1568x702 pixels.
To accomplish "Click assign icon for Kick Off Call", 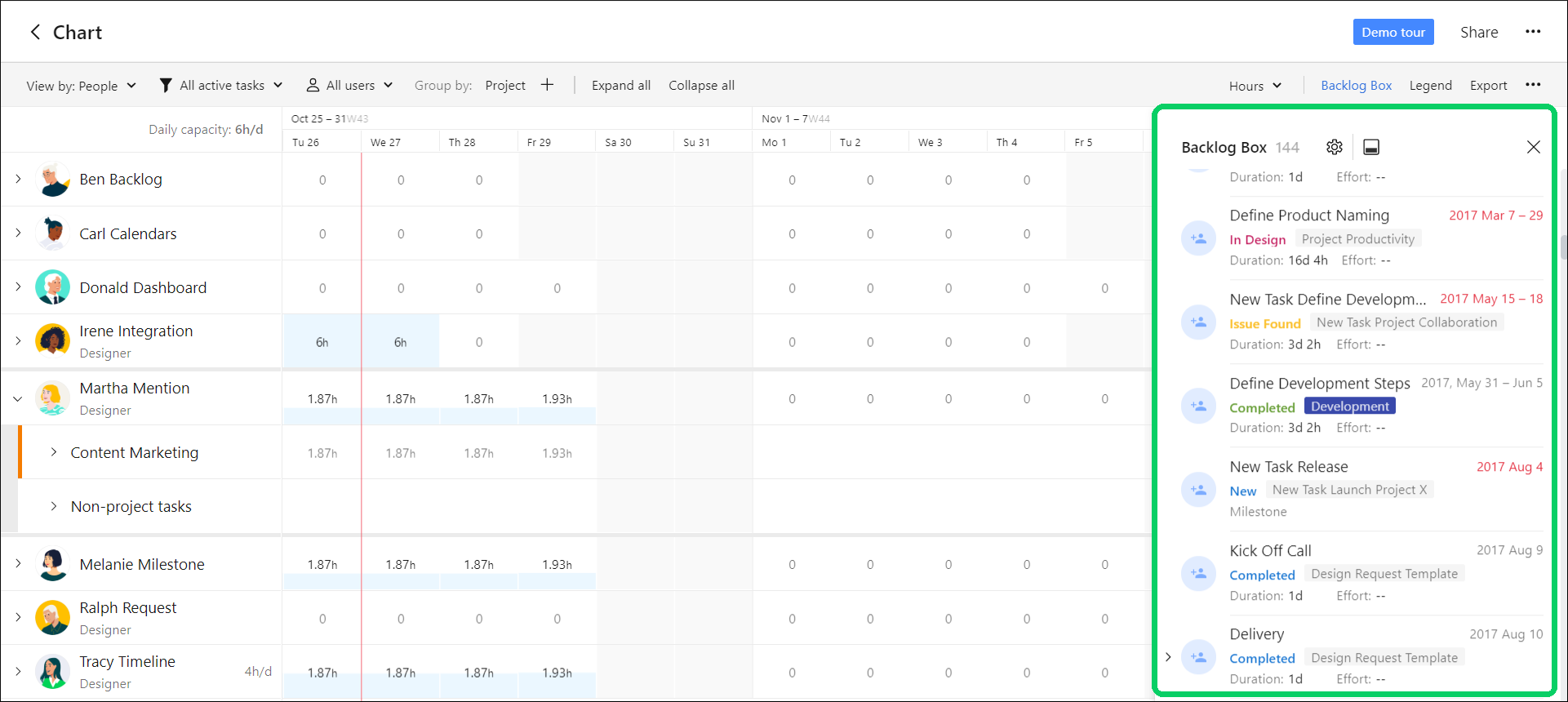I will [1198, 573].
